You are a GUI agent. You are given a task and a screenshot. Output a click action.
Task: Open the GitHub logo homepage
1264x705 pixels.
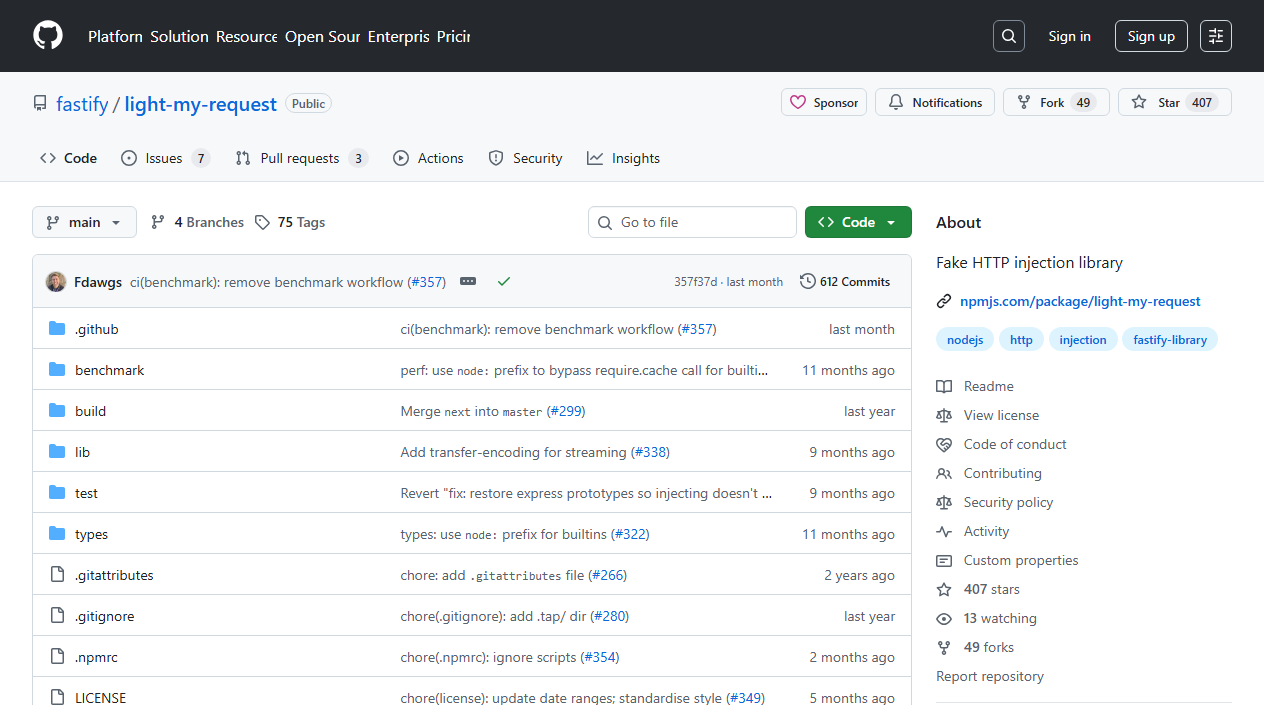(x=48, y=36)
